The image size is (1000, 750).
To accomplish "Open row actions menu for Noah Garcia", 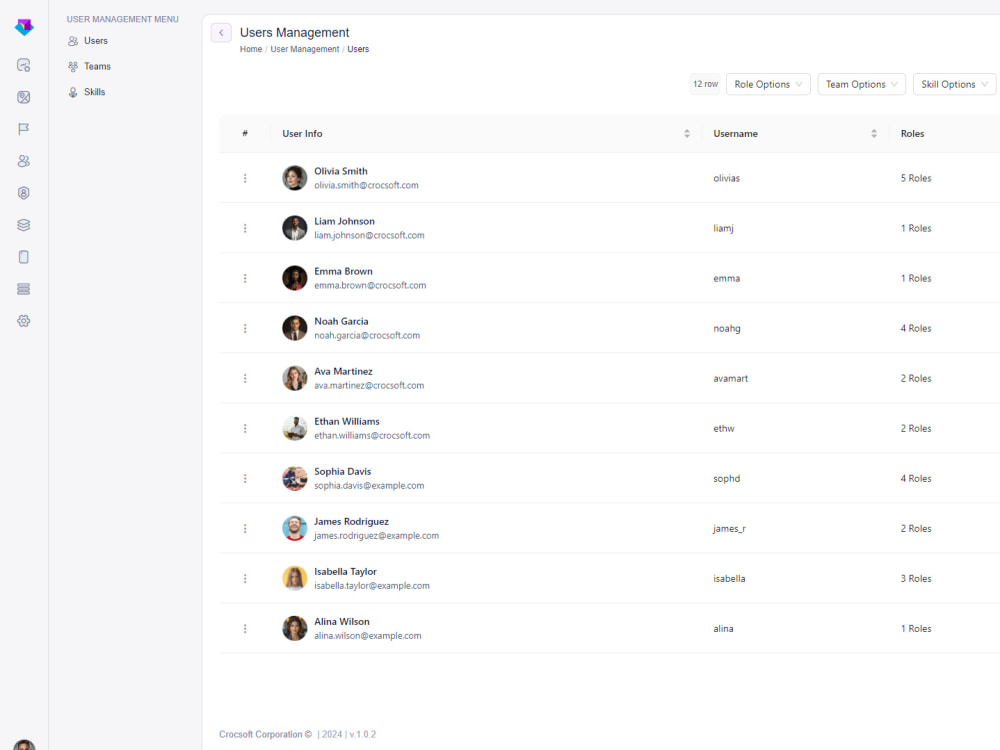I will 245,328.
